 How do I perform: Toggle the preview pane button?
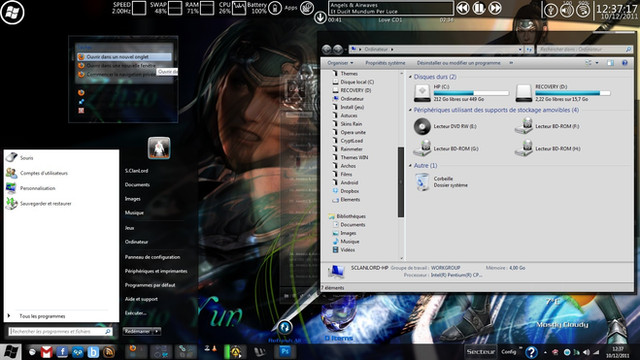(x=610, y=63)
